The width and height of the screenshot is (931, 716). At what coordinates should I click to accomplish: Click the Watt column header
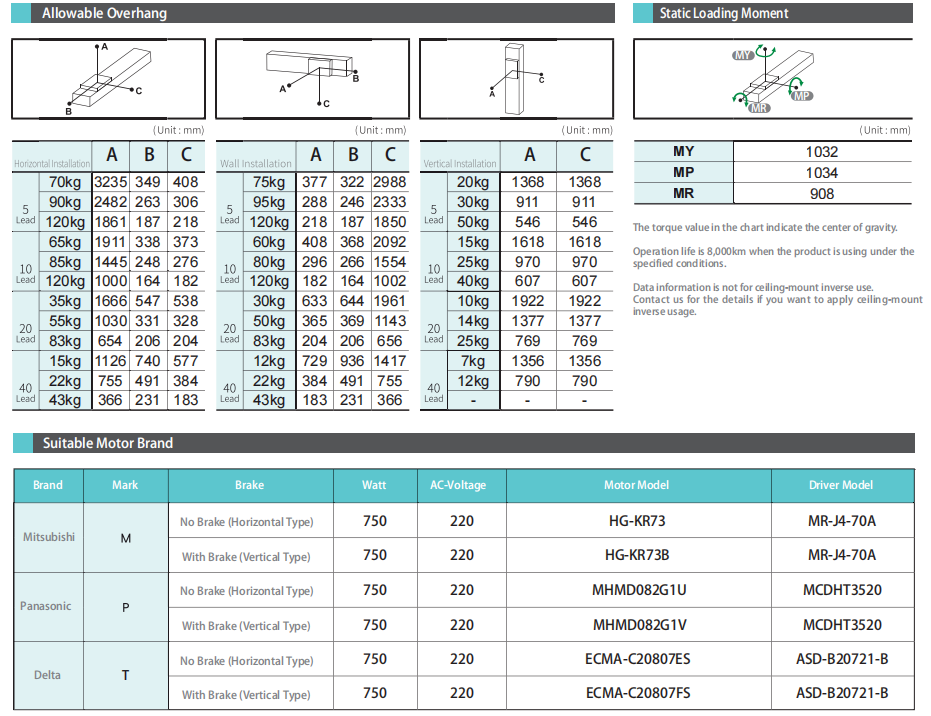click(374, 485)
